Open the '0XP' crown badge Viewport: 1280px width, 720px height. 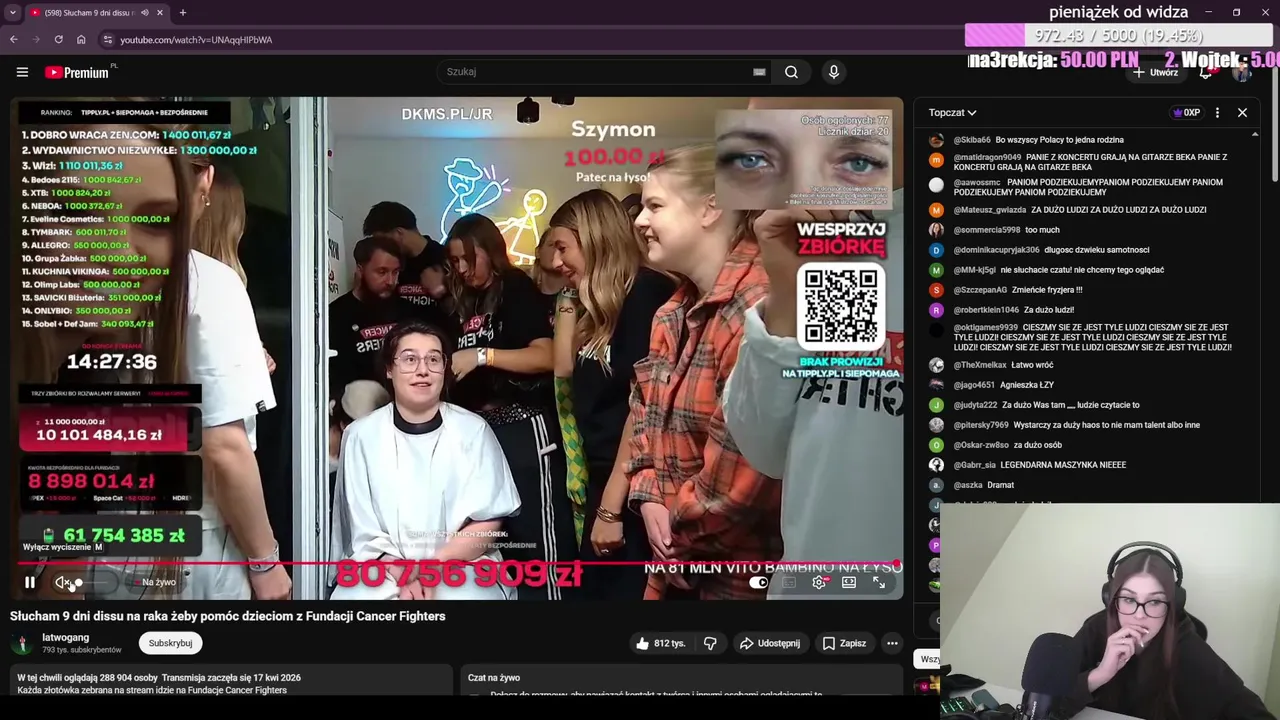coord(1185,113)
